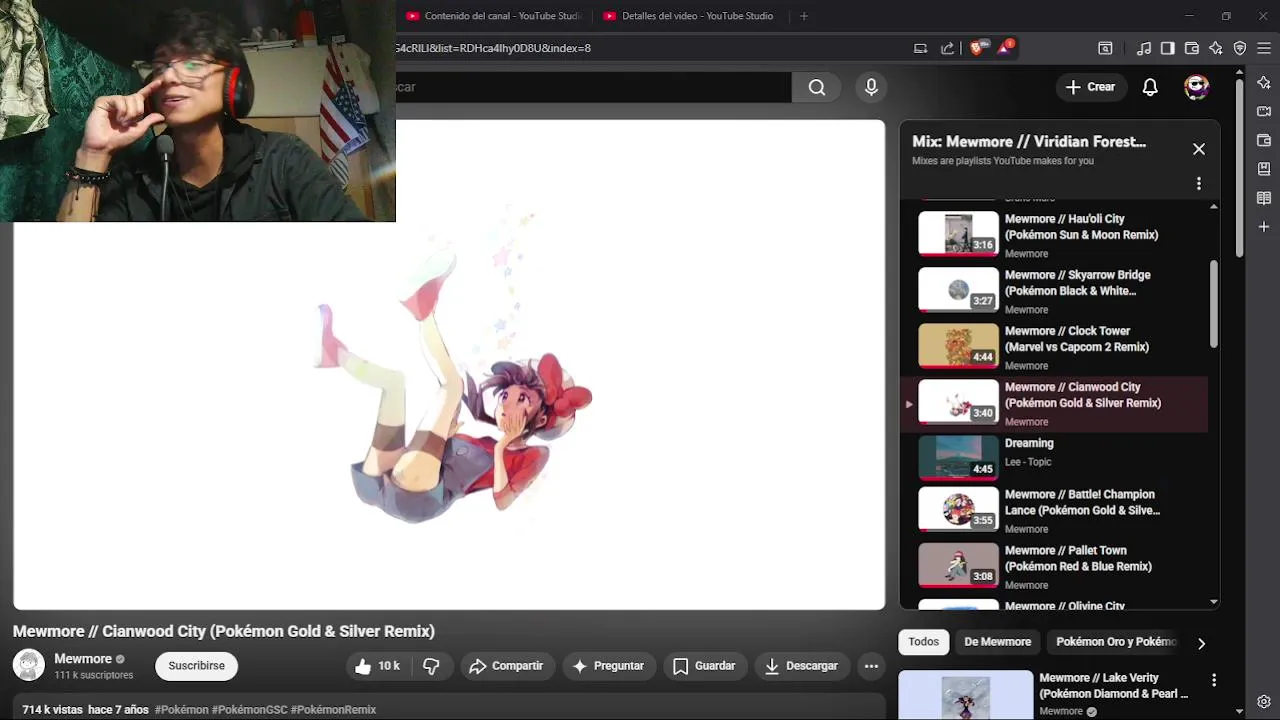Open the Mewmore channel name link
1280x720 pixels.
(x=83, y=659)
